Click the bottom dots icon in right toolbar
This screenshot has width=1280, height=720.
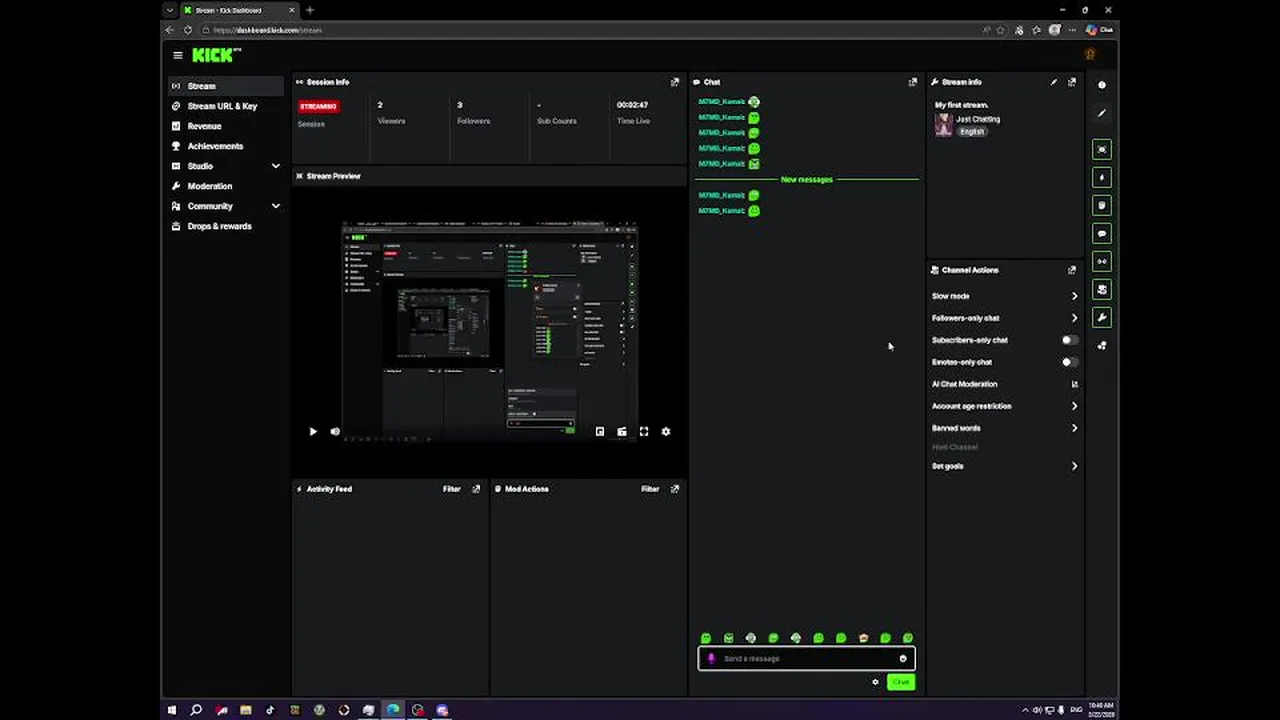point(1102,345)
